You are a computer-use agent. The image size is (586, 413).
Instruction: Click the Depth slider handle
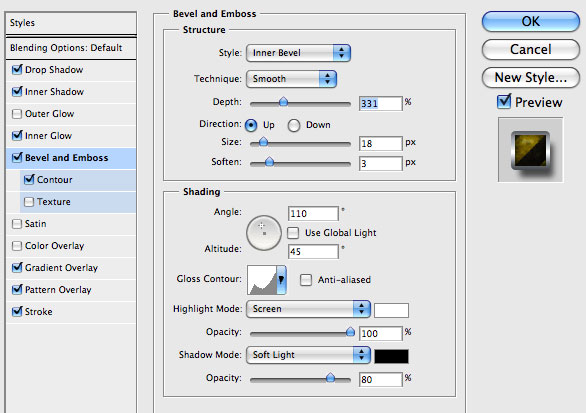pyautogui.click(x=284, y=102)
